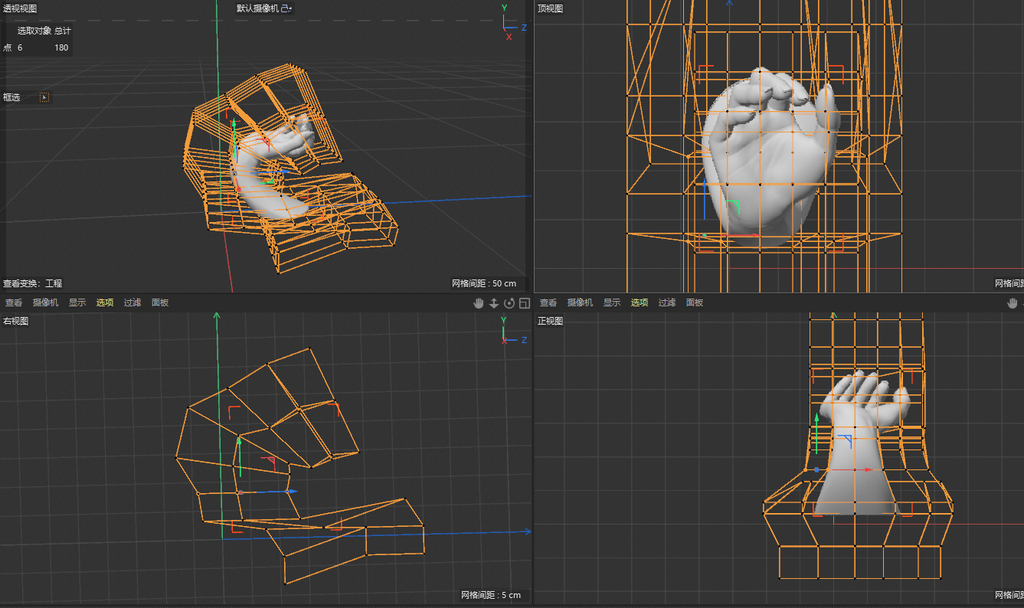Open 面板 menu above front view
The height and width of the screenshot is (608, 1024).
pyautogui.click(x=694, y=302)
